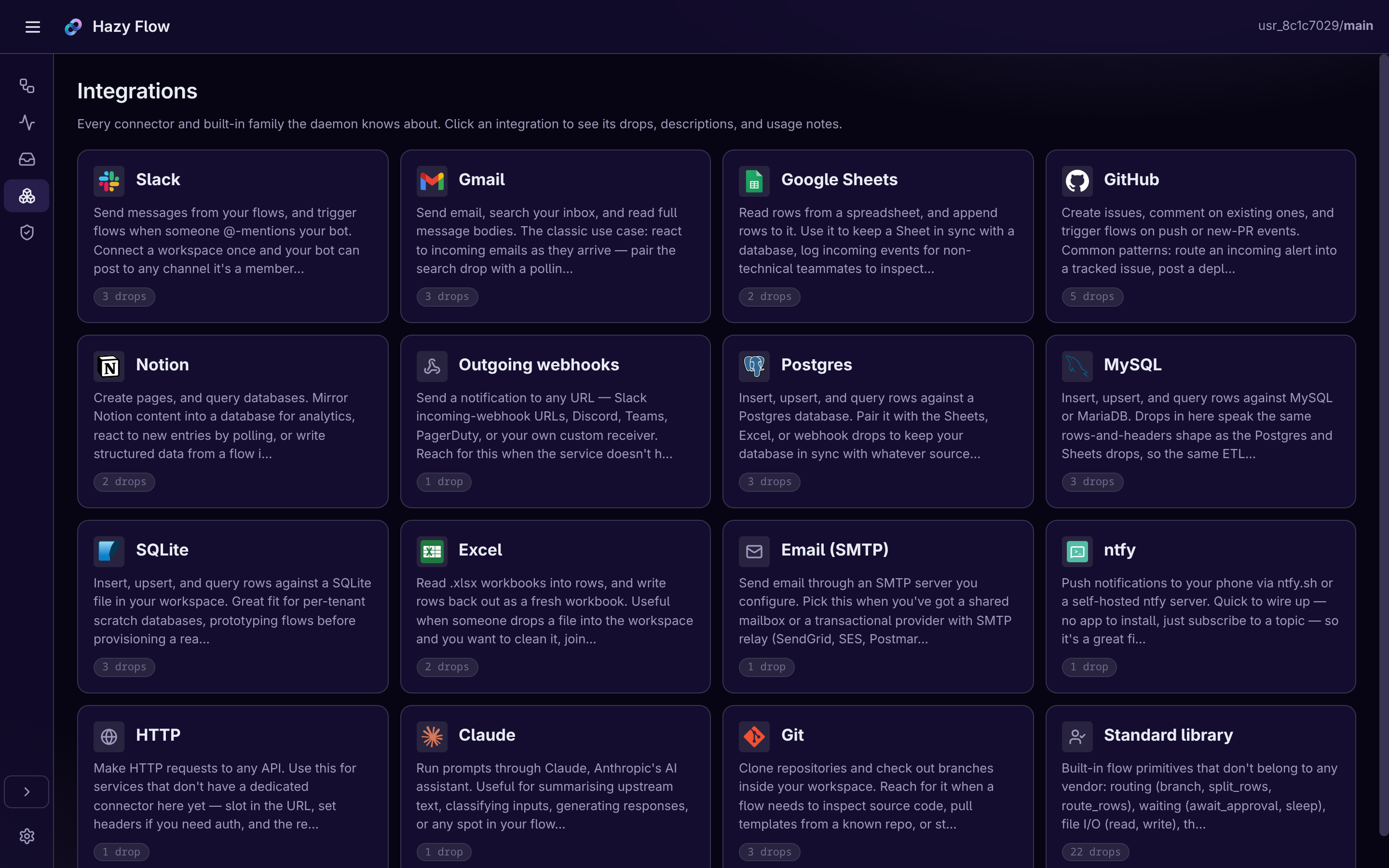Open the ntfy integration title
The width and height of the screenshot is (1389, 868).
[1119, 550]
